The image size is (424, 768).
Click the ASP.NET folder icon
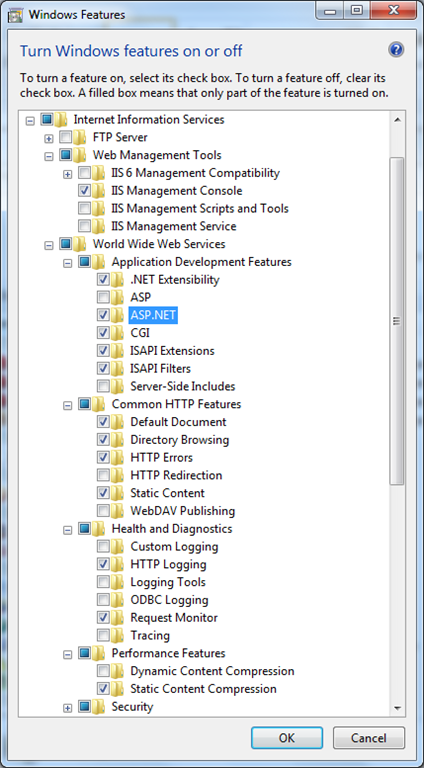pos(117,315)
